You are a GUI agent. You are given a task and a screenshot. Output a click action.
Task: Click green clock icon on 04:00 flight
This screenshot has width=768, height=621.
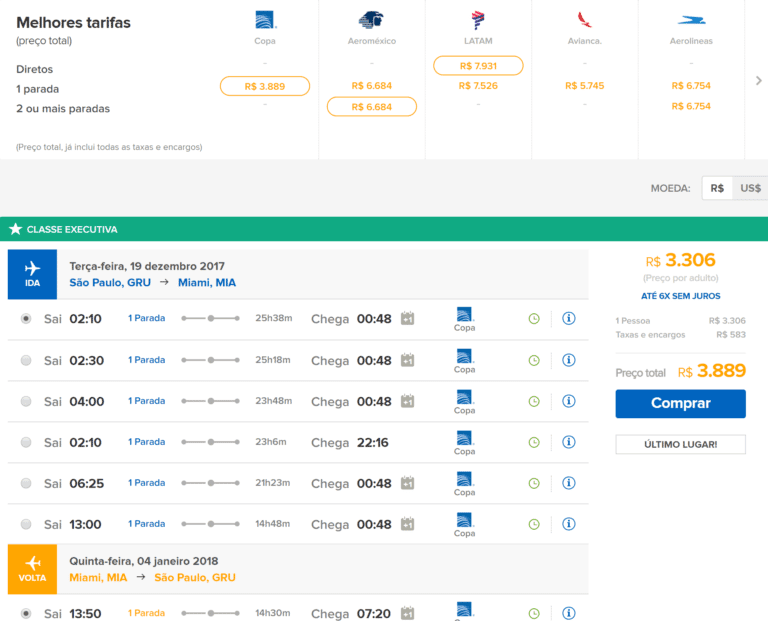pos(534,401)
